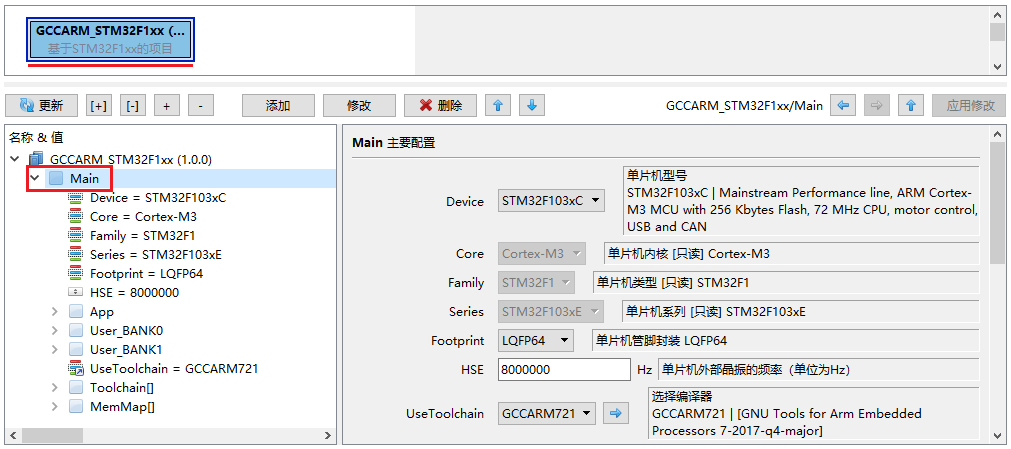Jump to GCCARM721 toolchain via arrow button
Screen dimensions: 1011x449
click(617, 413)
